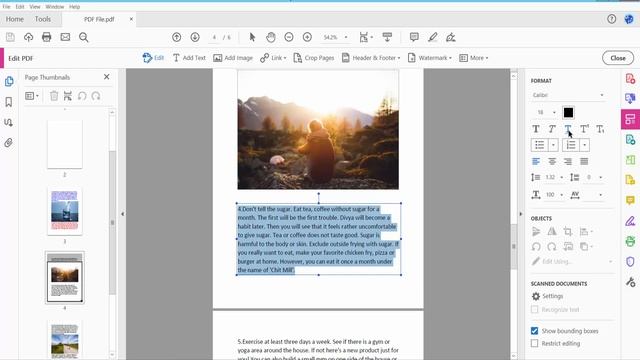Viewport: 640px width, 360px height.
Task: Go to next page arrow
Action: coord(195,37)
